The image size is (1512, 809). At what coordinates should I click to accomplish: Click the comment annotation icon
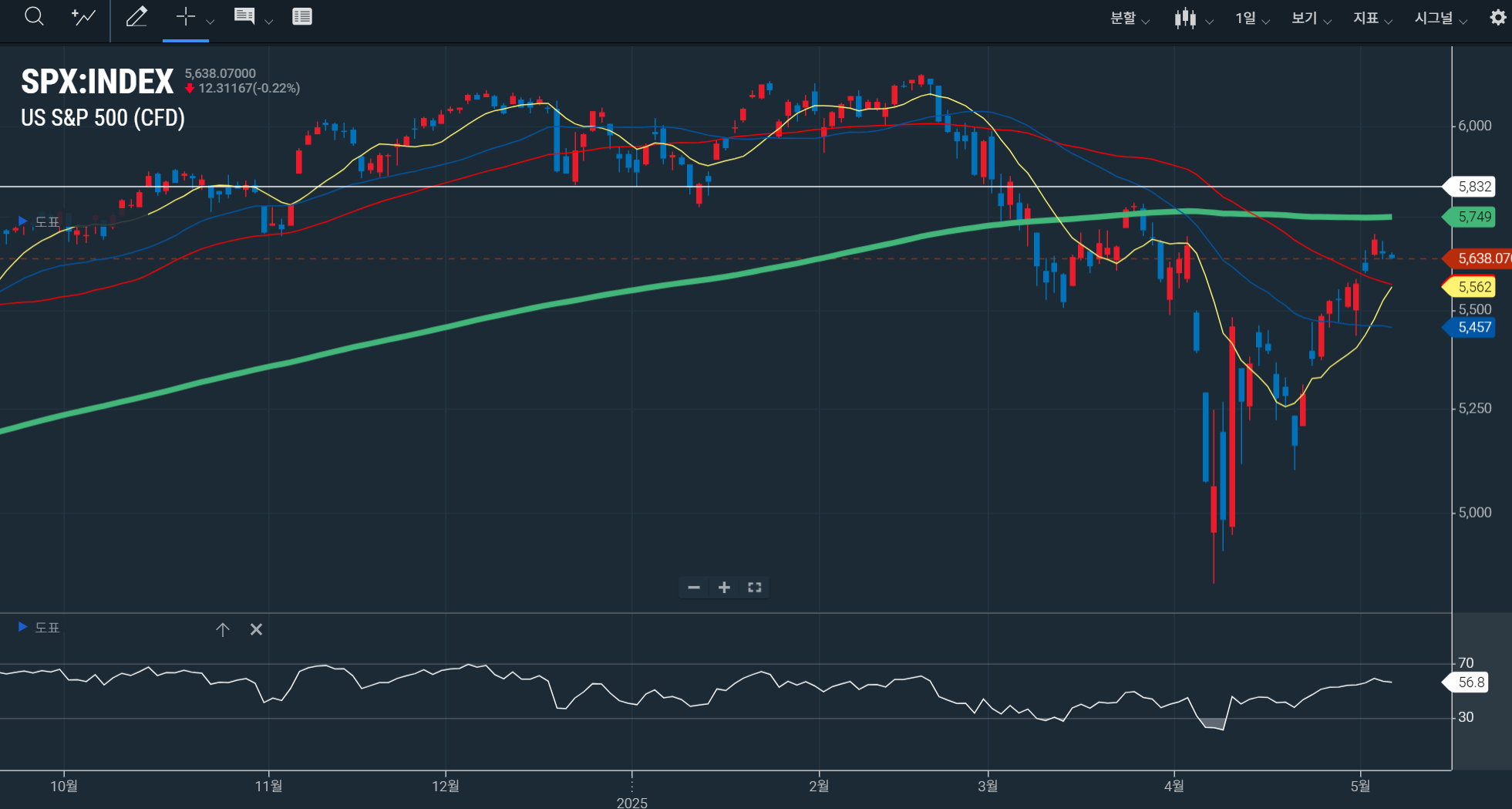[x=244, y=16]
